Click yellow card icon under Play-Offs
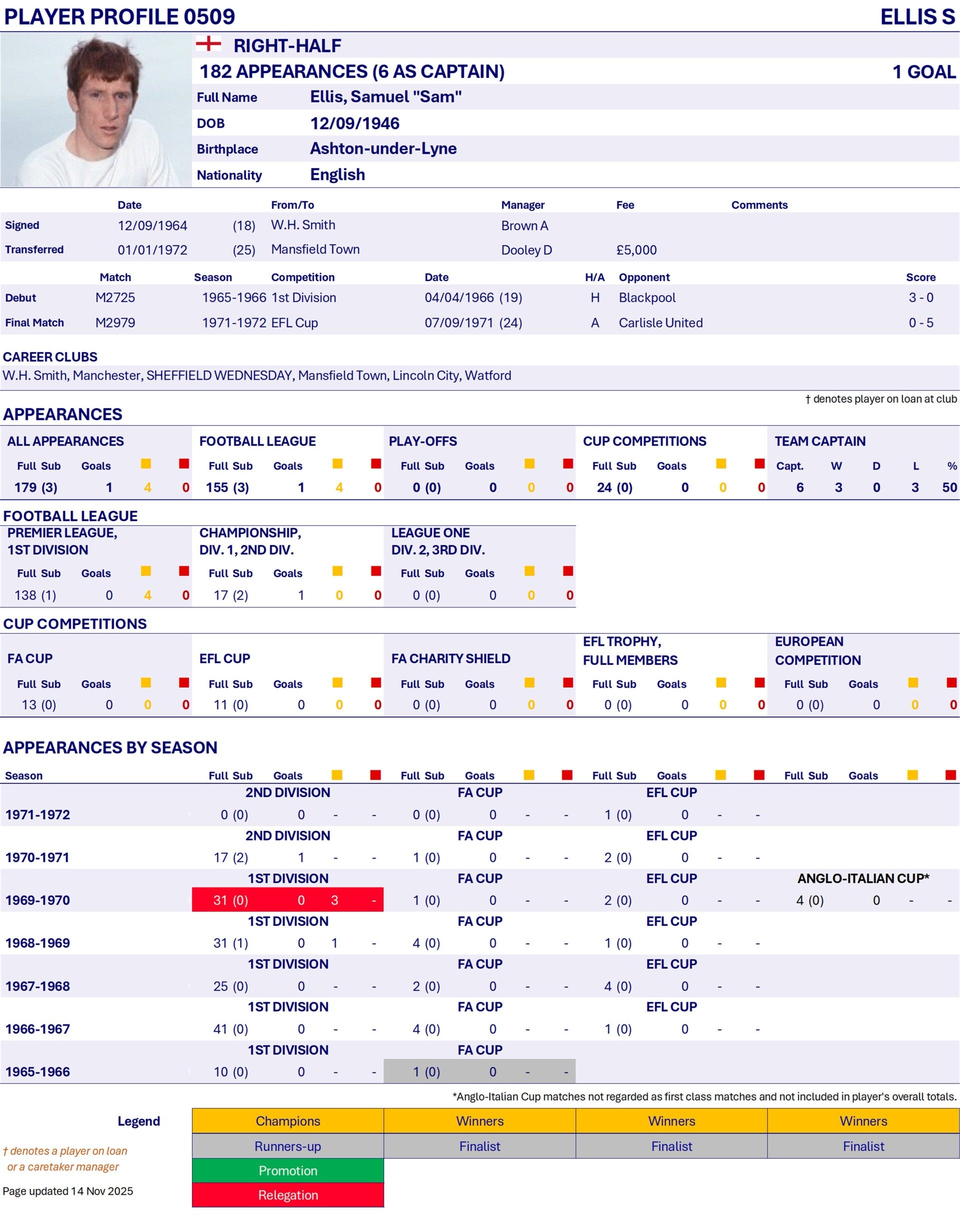 tap(529, 464)
